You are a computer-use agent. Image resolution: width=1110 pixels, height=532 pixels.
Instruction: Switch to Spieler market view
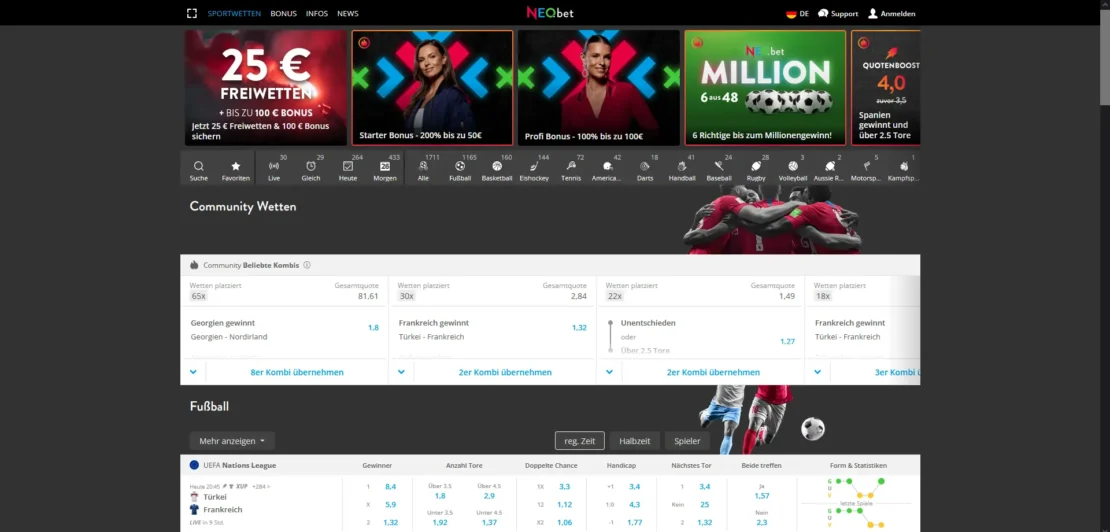(687, 441)
